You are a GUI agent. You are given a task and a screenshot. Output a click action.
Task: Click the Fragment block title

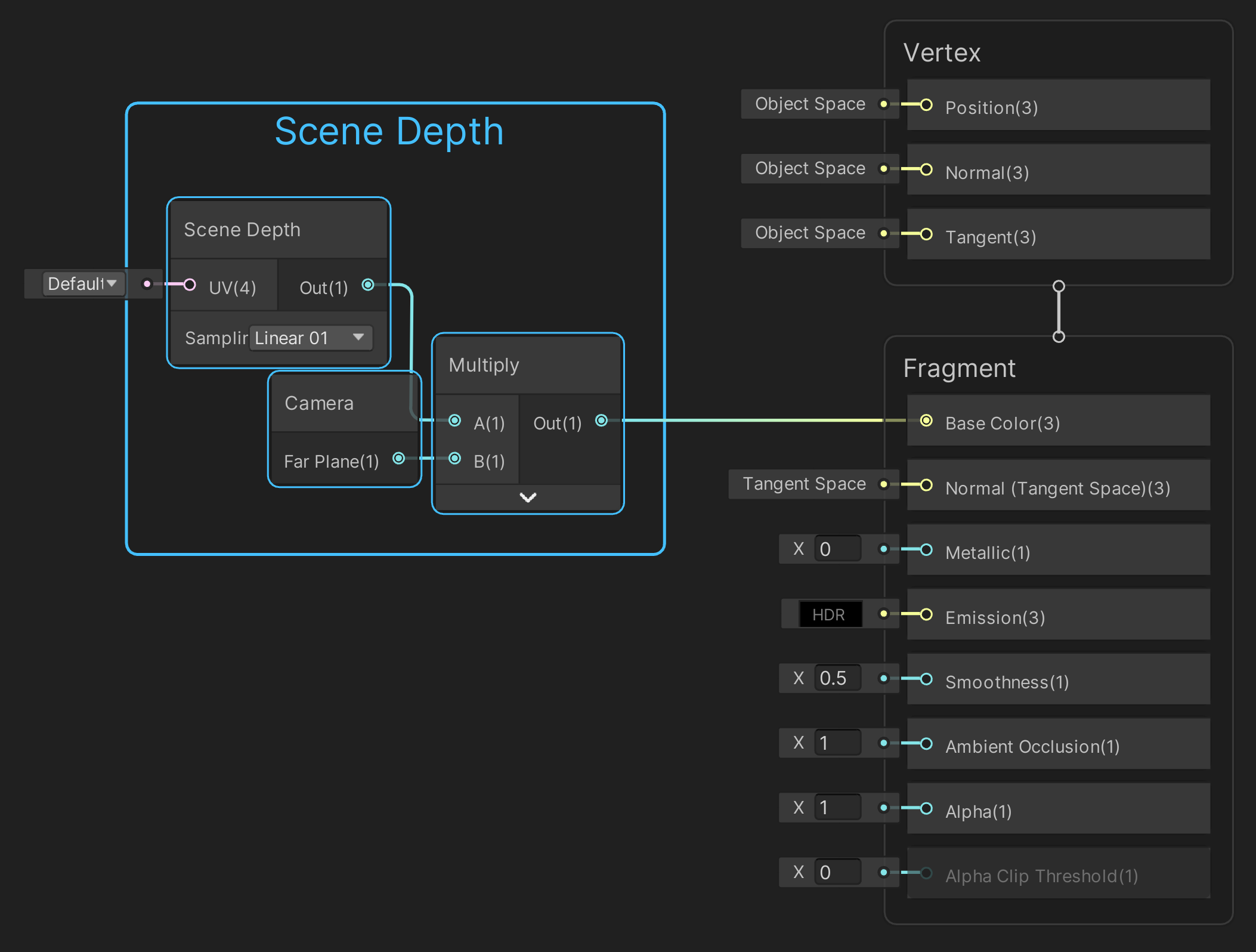(958, 369)
